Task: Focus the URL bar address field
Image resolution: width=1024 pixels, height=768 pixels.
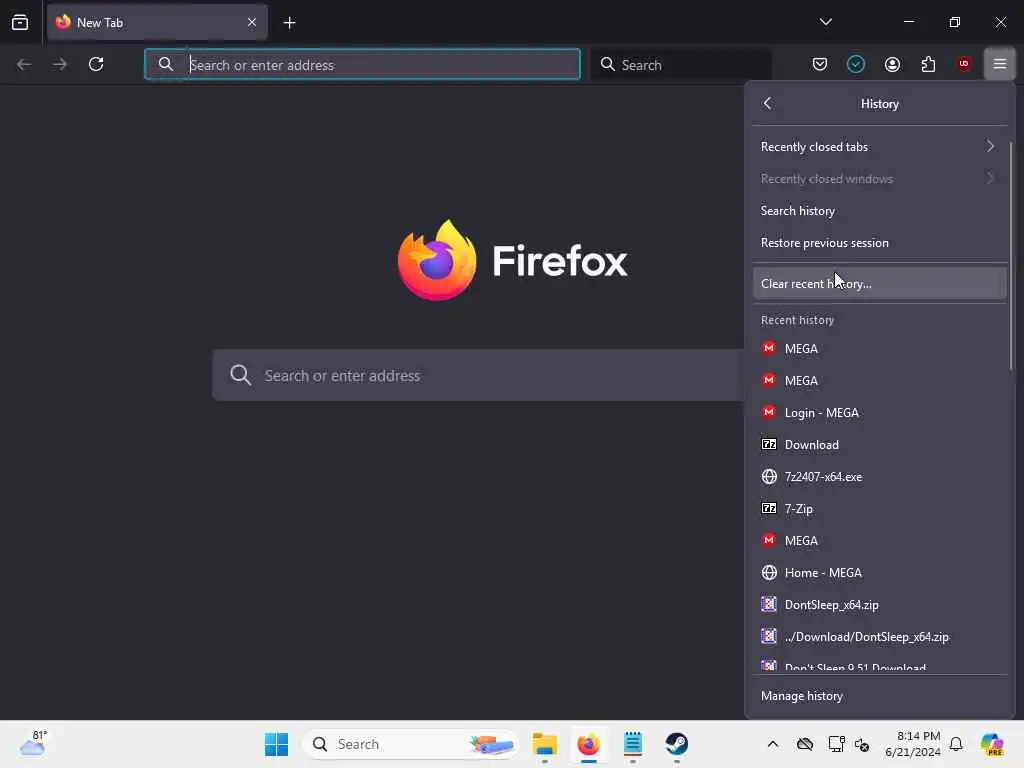Action: 362,65
